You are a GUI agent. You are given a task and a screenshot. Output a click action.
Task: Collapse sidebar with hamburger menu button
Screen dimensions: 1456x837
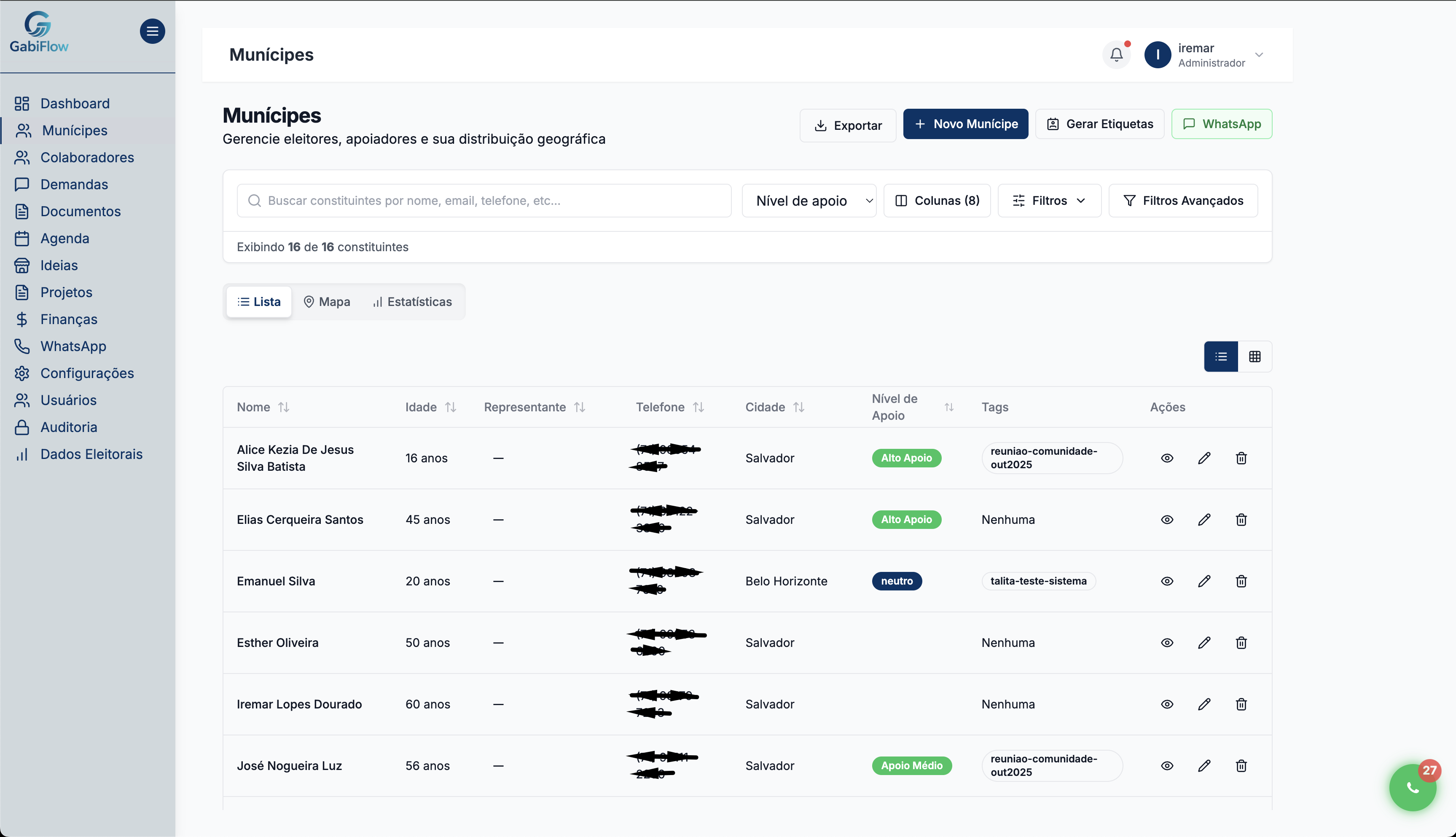coord(152,31)
